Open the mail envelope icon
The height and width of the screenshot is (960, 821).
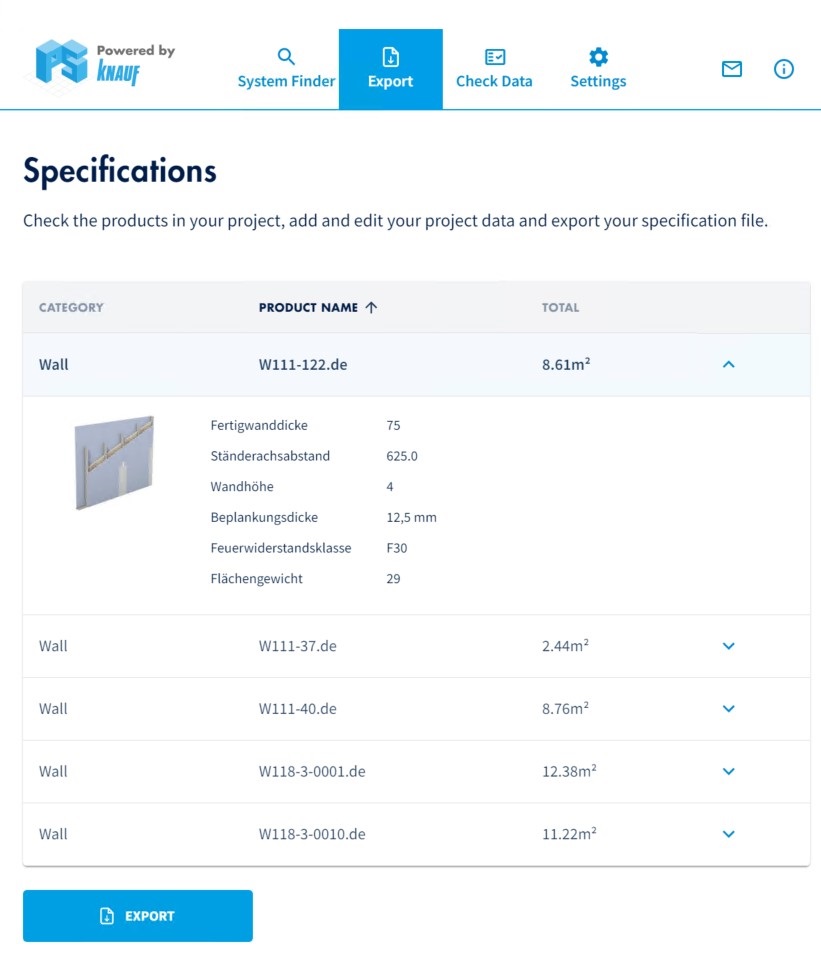(x=732, y=69)
